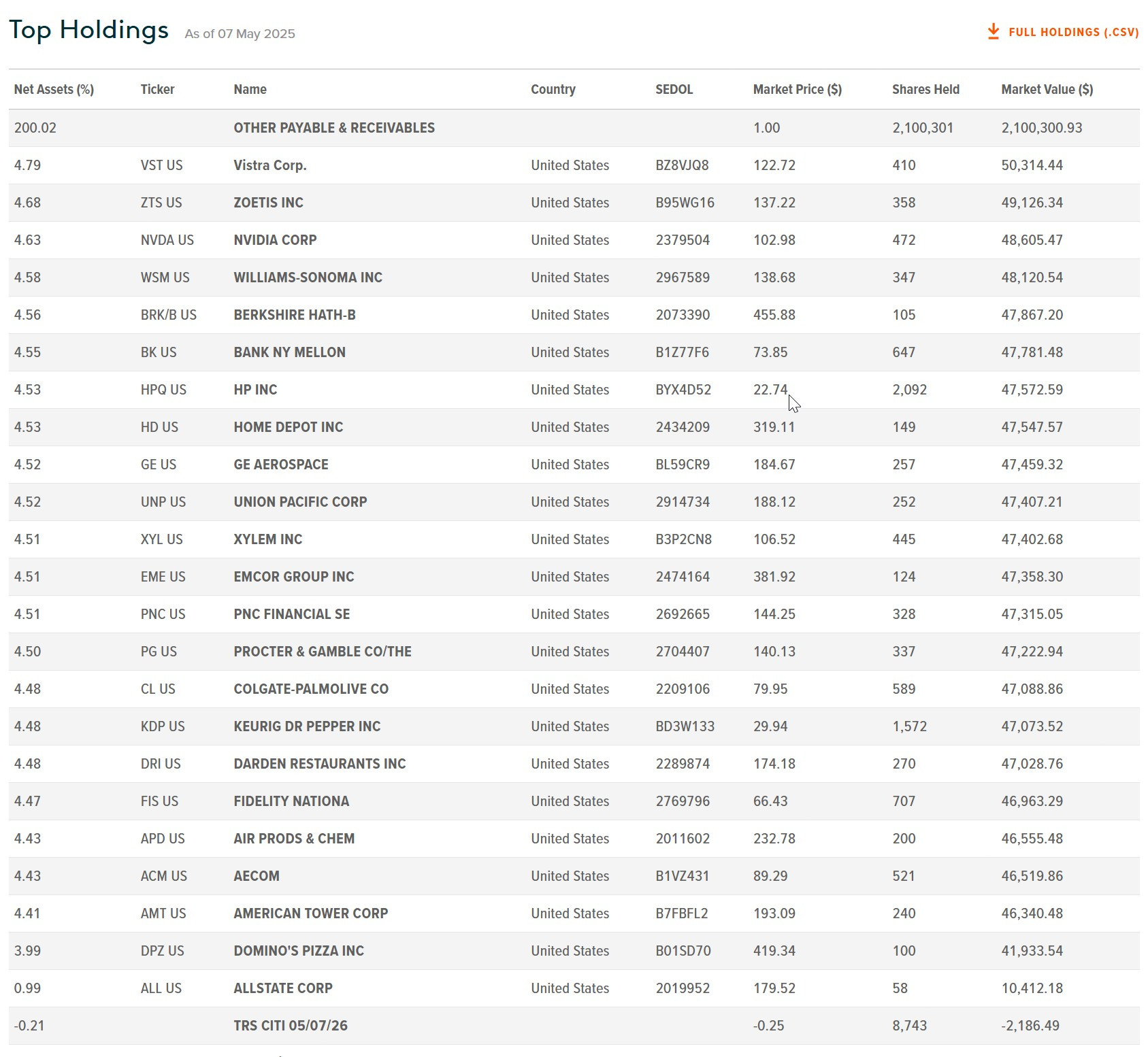
Task: Click the BERKSHIRE HATH-B name
Action: (x=294, y=315)
